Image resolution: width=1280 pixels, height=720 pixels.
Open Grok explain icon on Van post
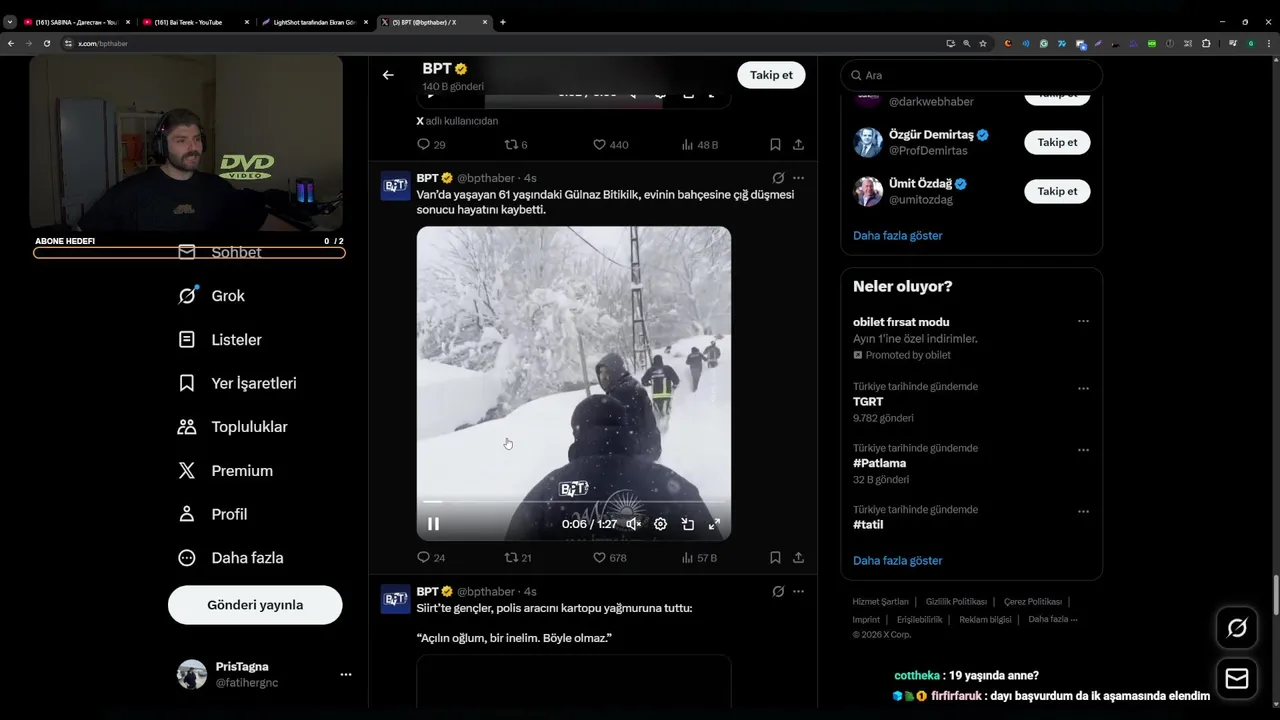coord(778,178)
